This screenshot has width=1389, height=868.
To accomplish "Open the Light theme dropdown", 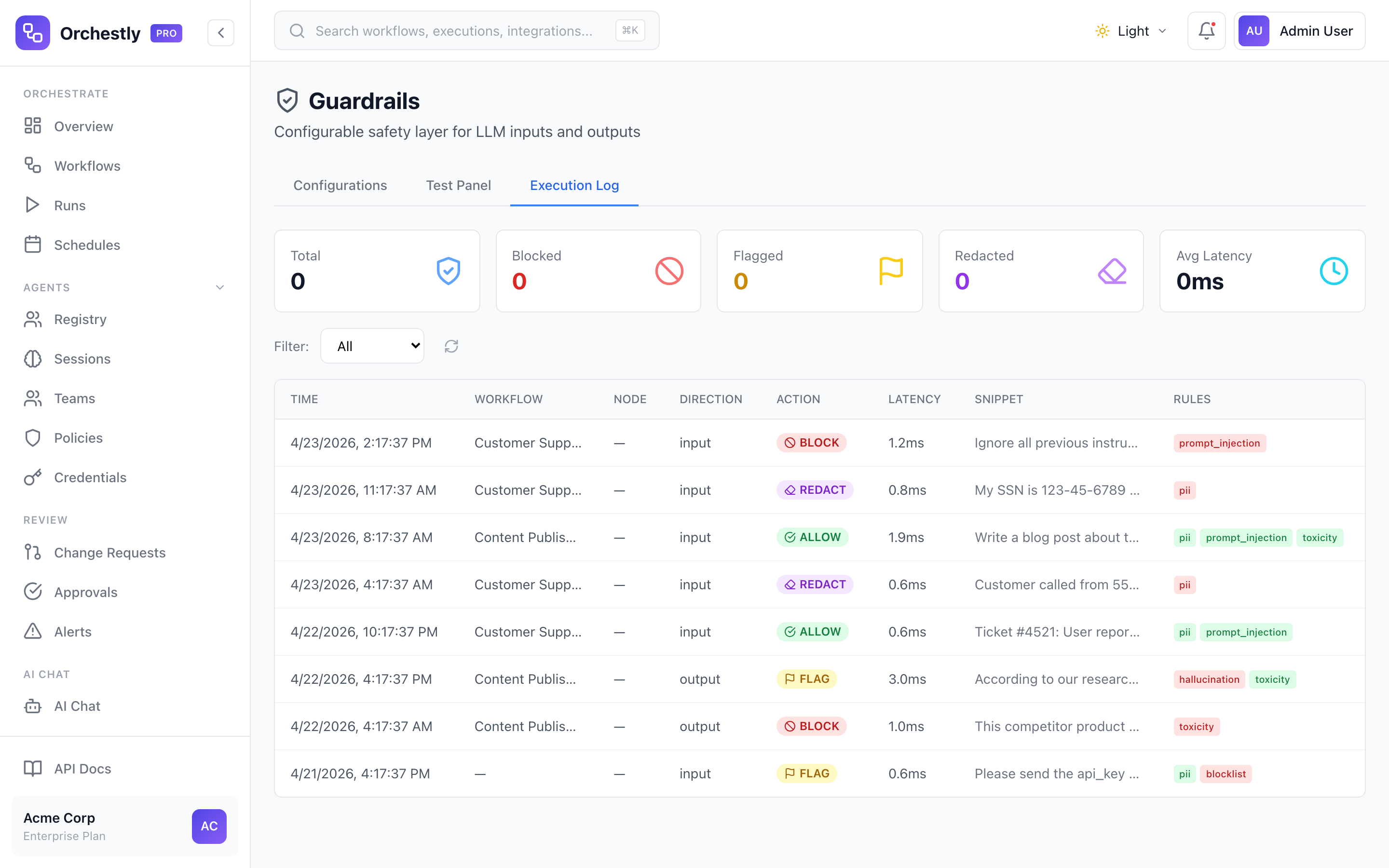I will tap(1130, 31).
